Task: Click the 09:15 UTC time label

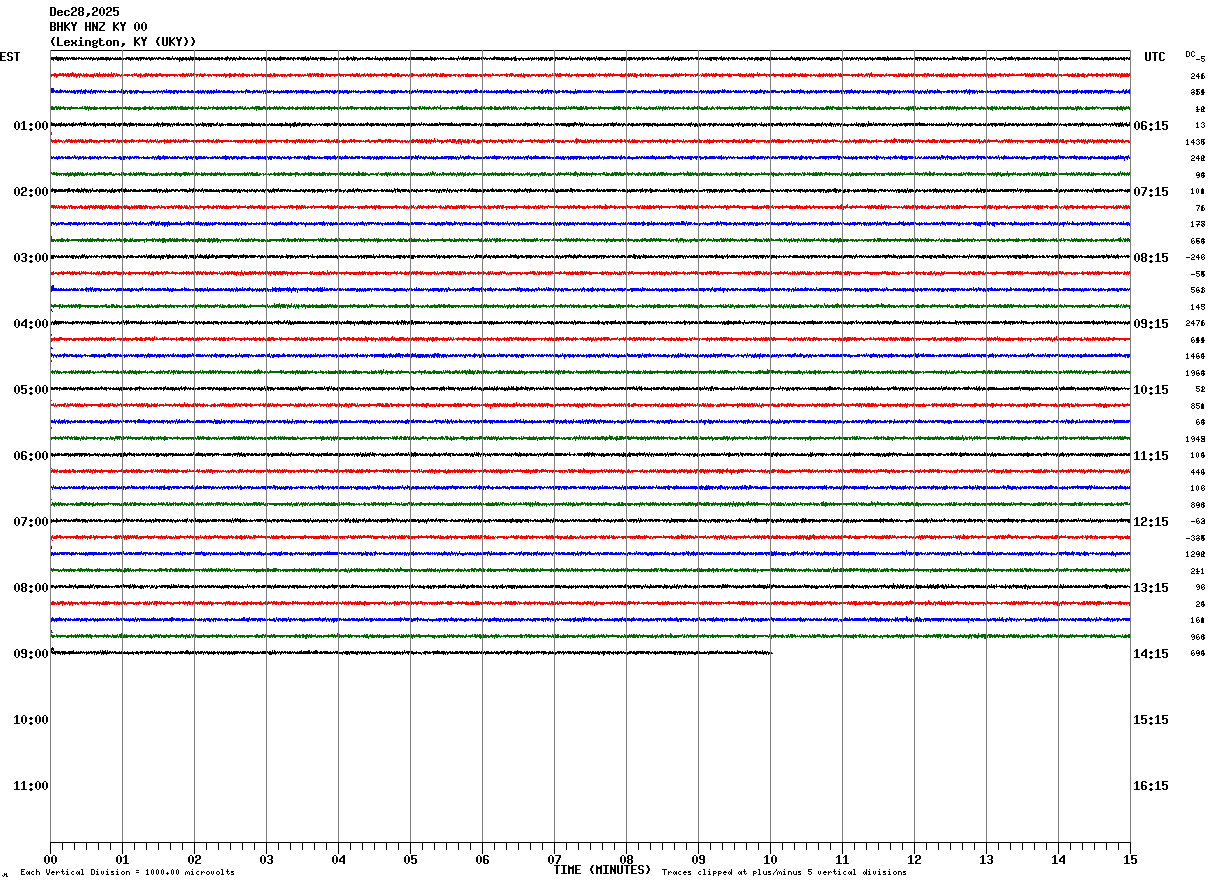Action: 1151,324
